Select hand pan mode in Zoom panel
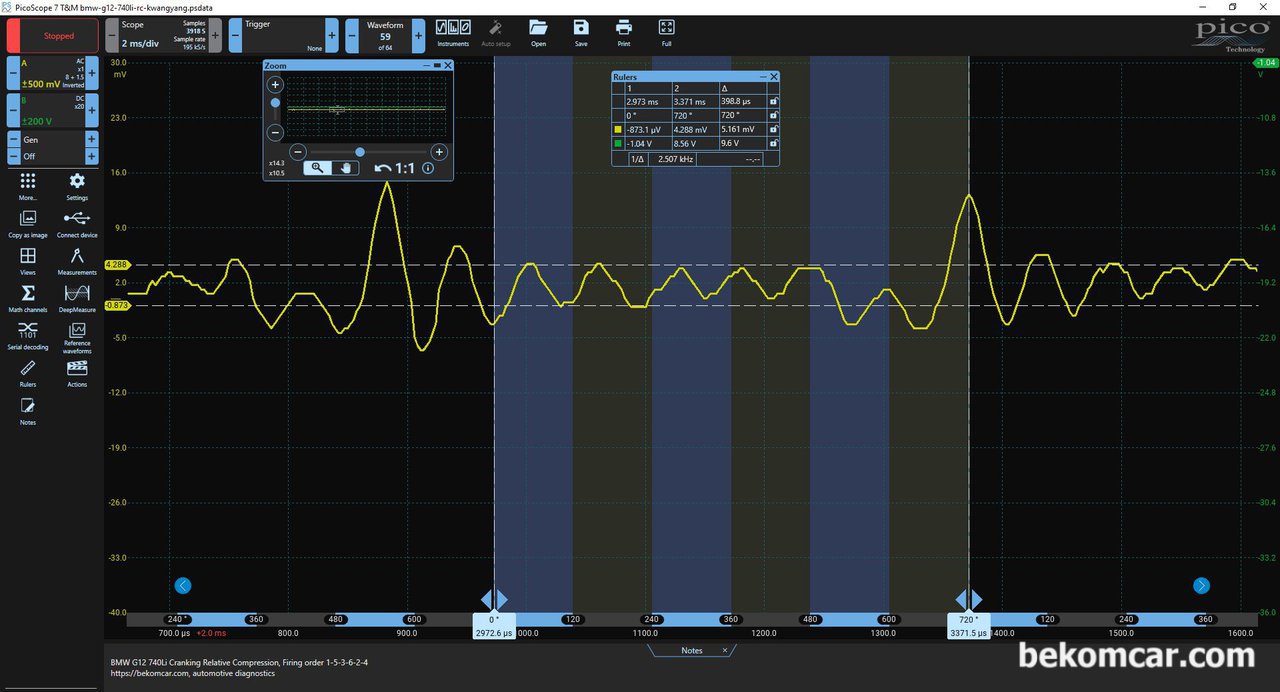Viewport: 1280px width, 692px height. pyautogui.click(x=345, y=168)
